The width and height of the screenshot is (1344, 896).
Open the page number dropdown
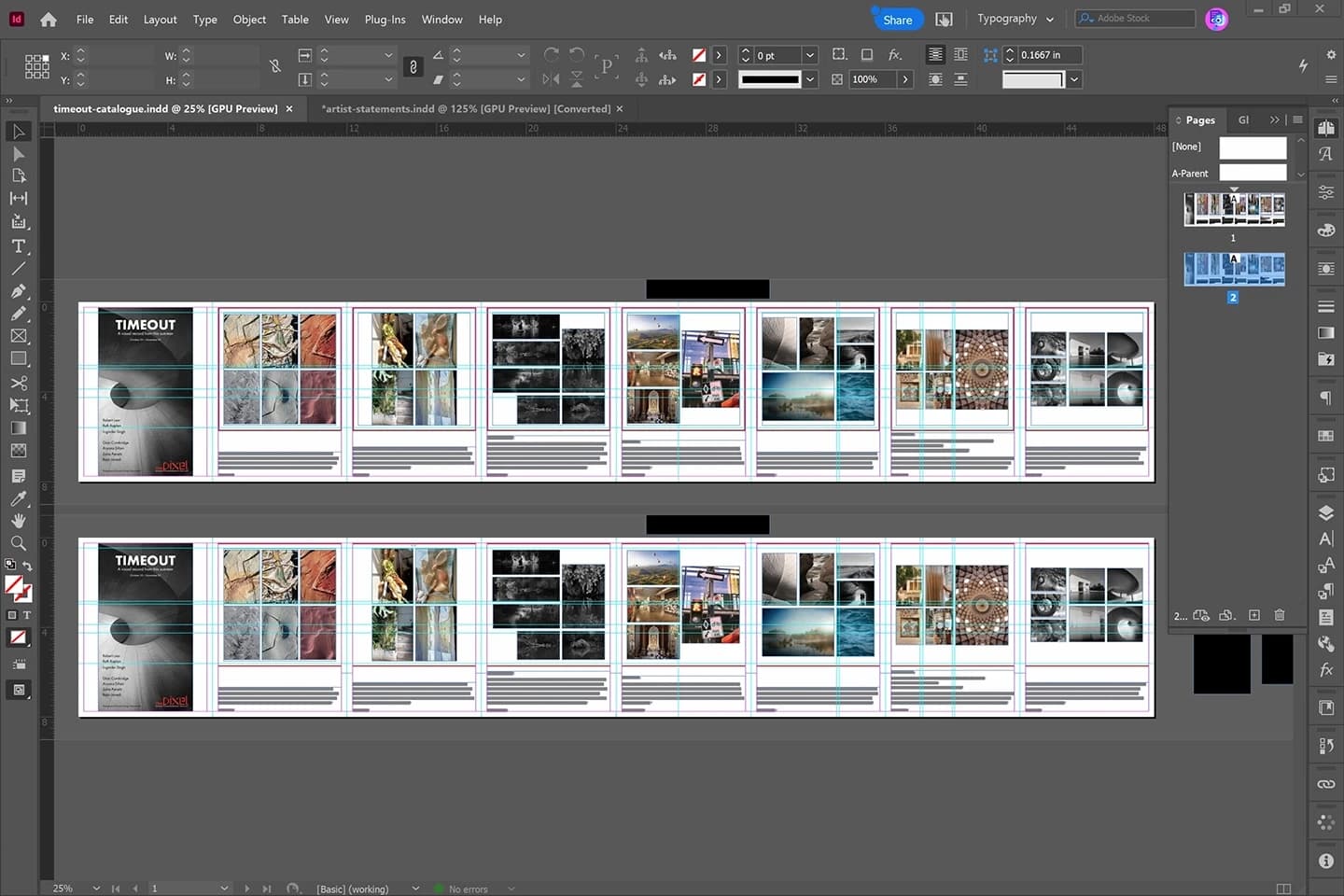[x=224, y=889]
